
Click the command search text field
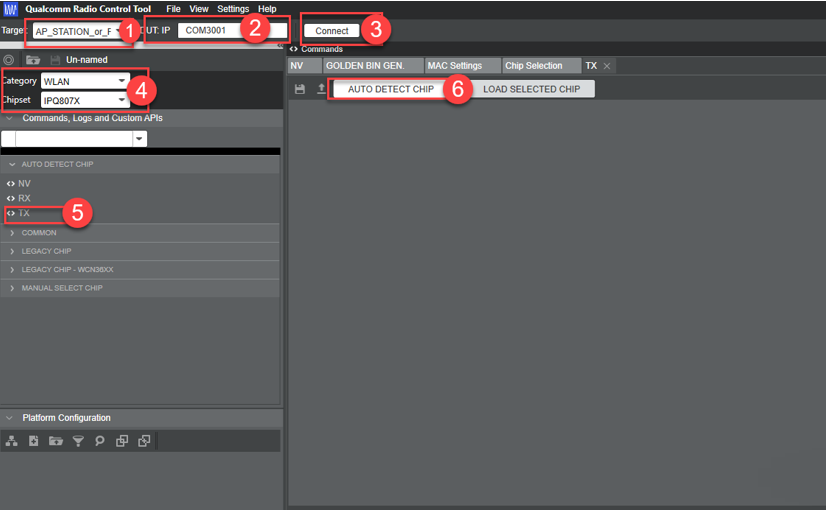click(74, 139)
